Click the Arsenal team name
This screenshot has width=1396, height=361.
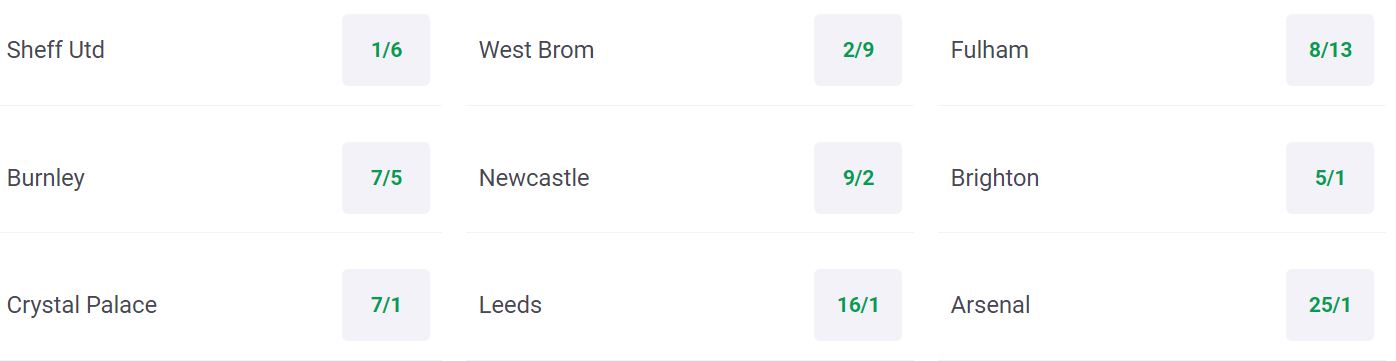(x=990, y=305)
